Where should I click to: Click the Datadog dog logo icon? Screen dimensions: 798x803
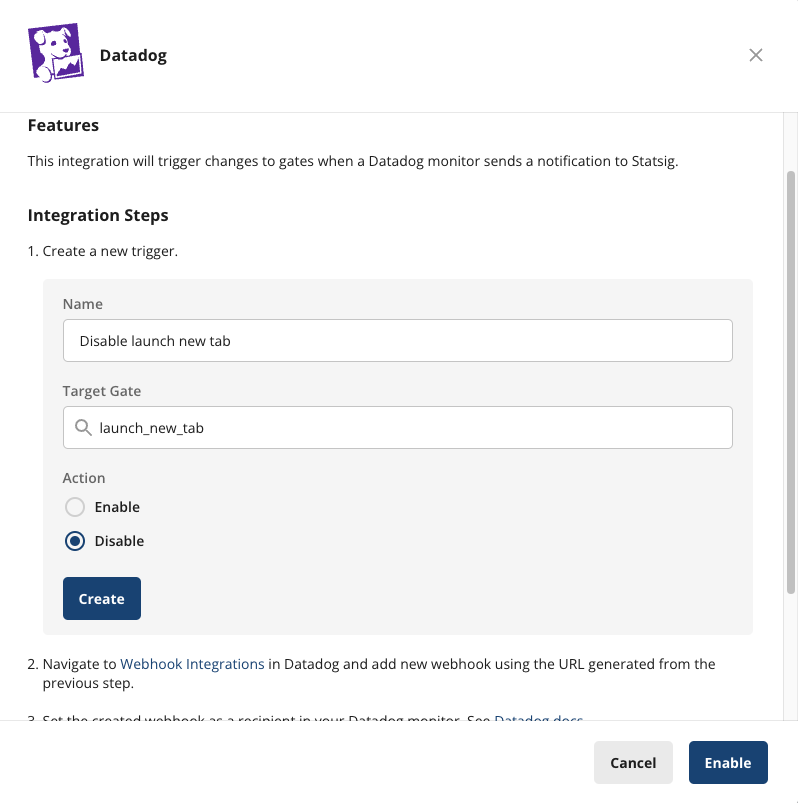click(x=56, y=55)
